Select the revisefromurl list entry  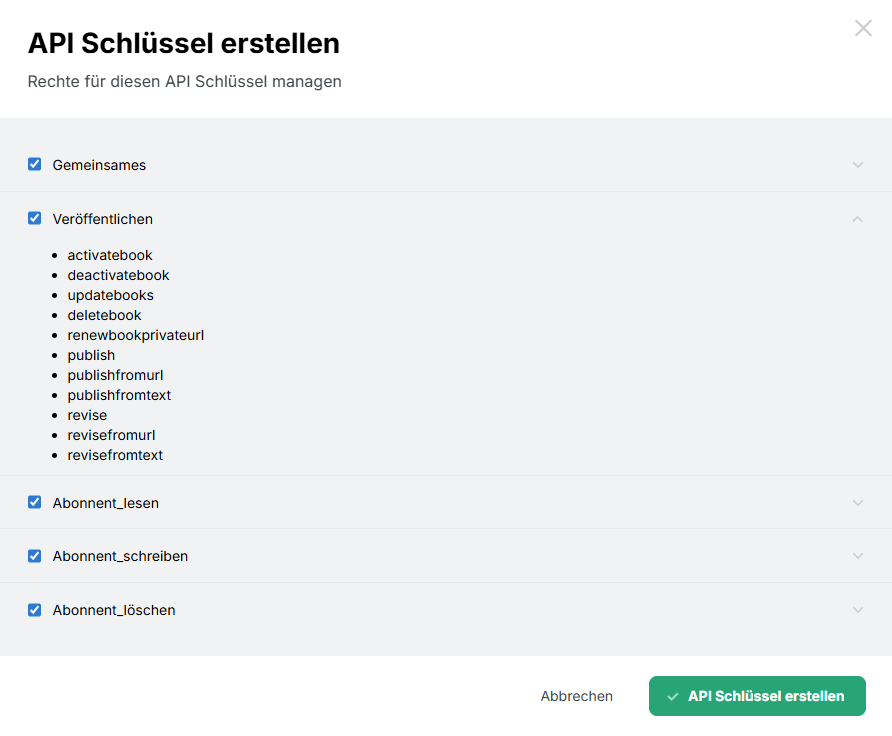tap(111, 435)
